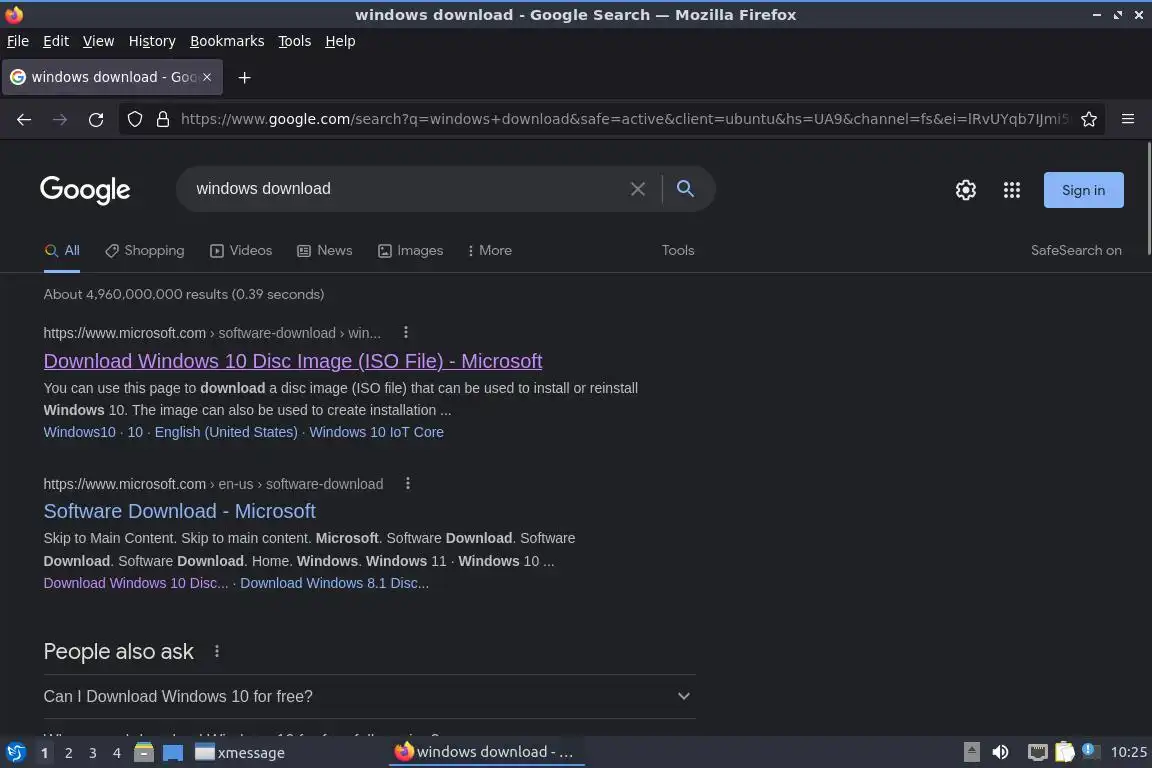Switch to workspace 4 in the pager
The height and width of the screenshot is (768, 1152).
pyautogui.click(x=117, y=753)
